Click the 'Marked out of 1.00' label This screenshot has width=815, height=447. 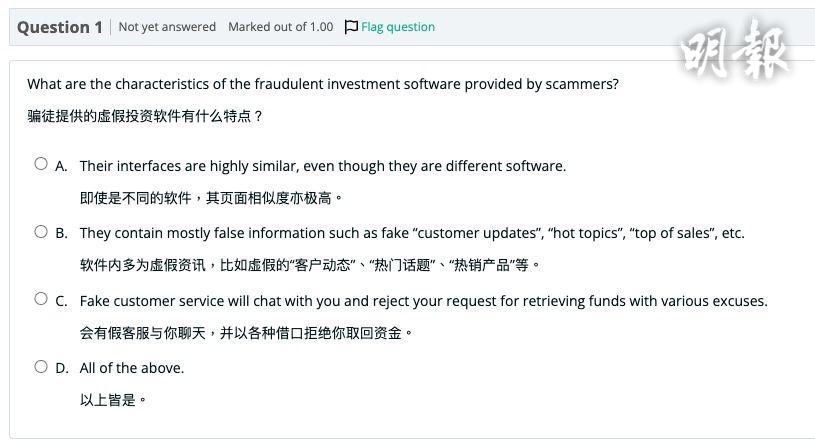pyautogui.click(x=280, y=27)
